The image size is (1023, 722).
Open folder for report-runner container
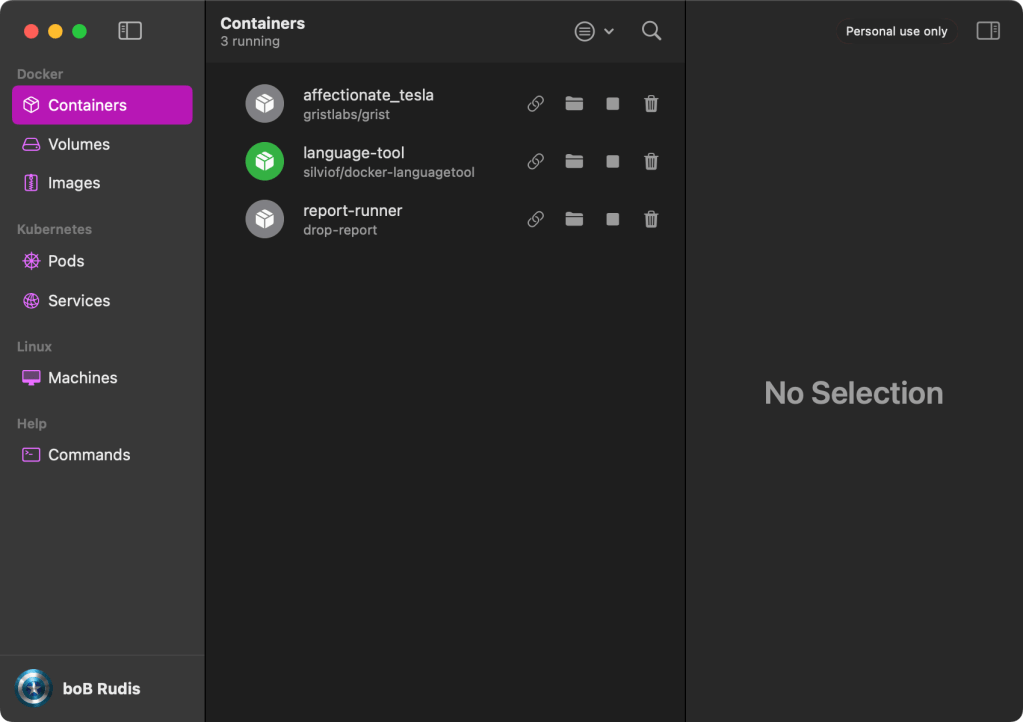click(574, 220)
